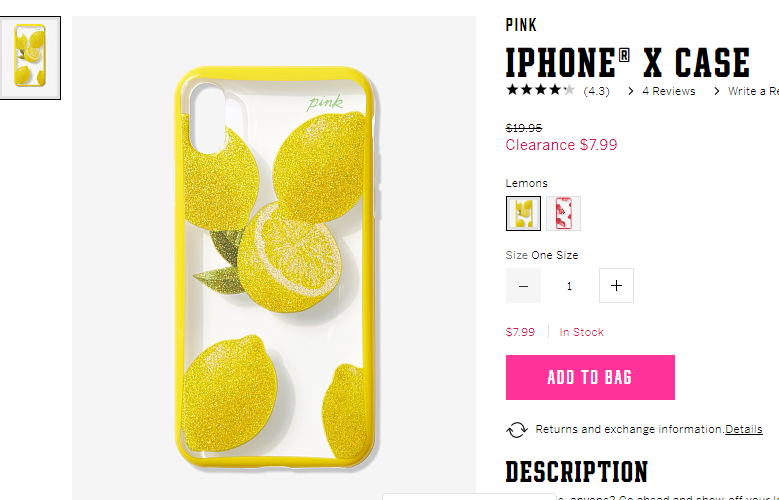Select the red strawberry pattern swatch
779x500 pixels.
[x=563, y=213]
